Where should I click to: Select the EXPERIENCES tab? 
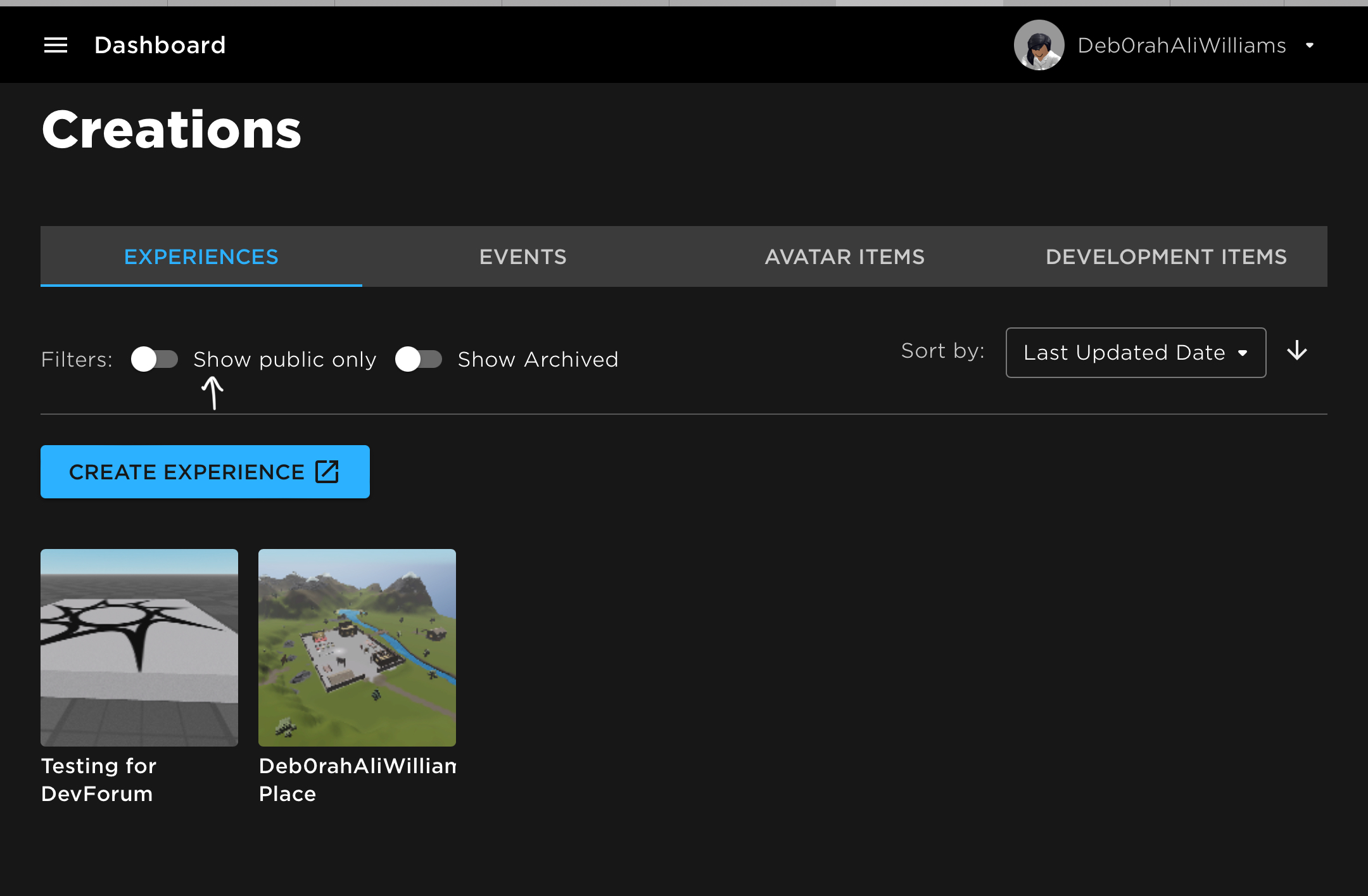(201, 256)
